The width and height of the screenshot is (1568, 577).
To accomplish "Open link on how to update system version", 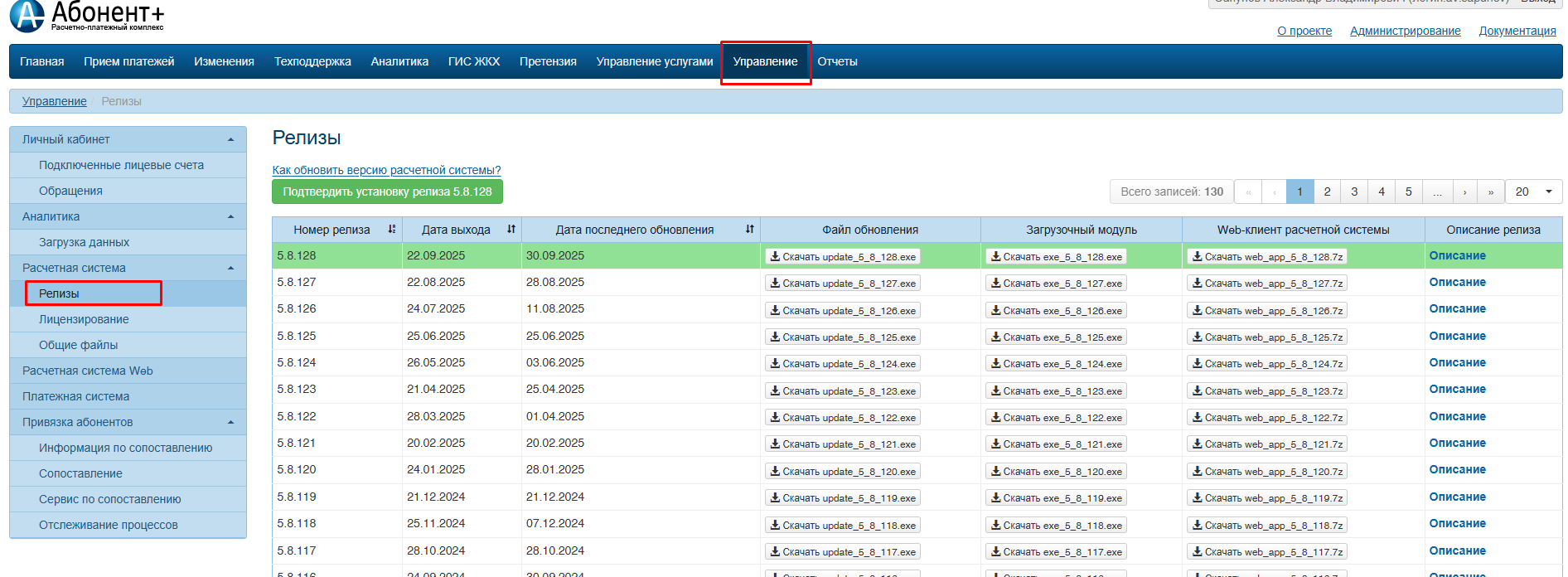I will tap(386, 170).
